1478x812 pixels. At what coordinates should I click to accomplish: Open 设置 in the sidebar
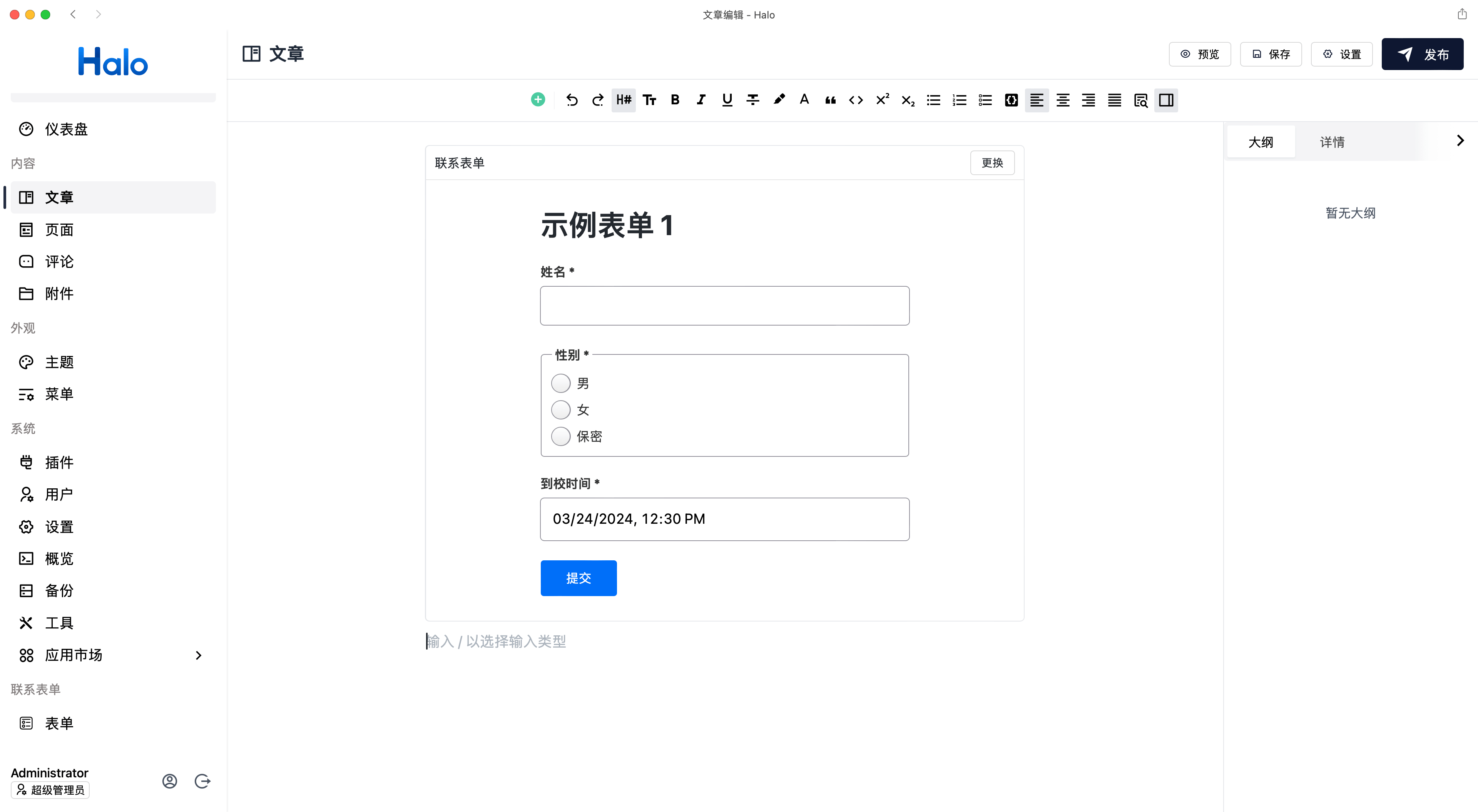[113, 527]
